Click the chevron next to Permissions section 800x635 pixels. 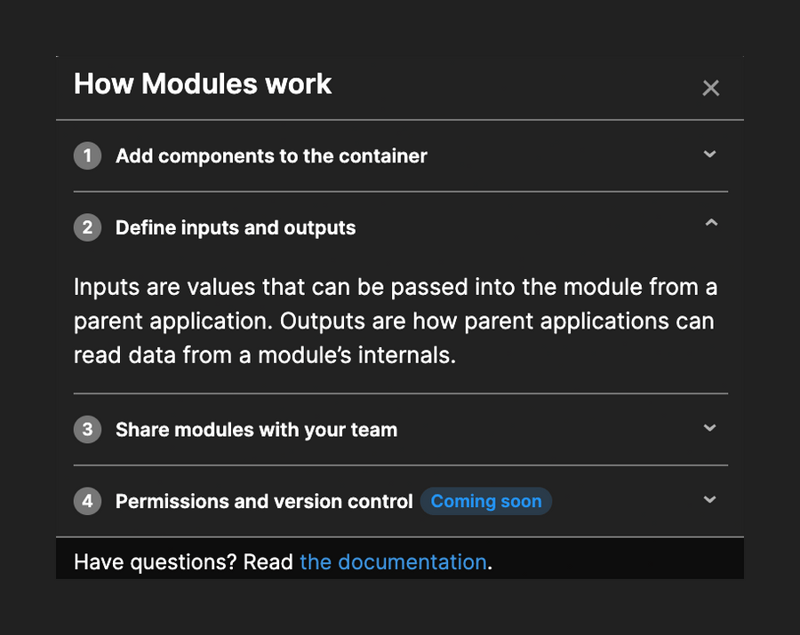pyautogui.click(x=710, y=500)
